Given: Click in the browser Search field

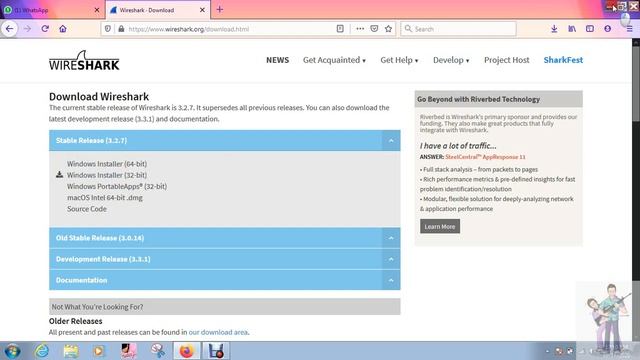Looking at the screenshot, I should pos(458,29).
